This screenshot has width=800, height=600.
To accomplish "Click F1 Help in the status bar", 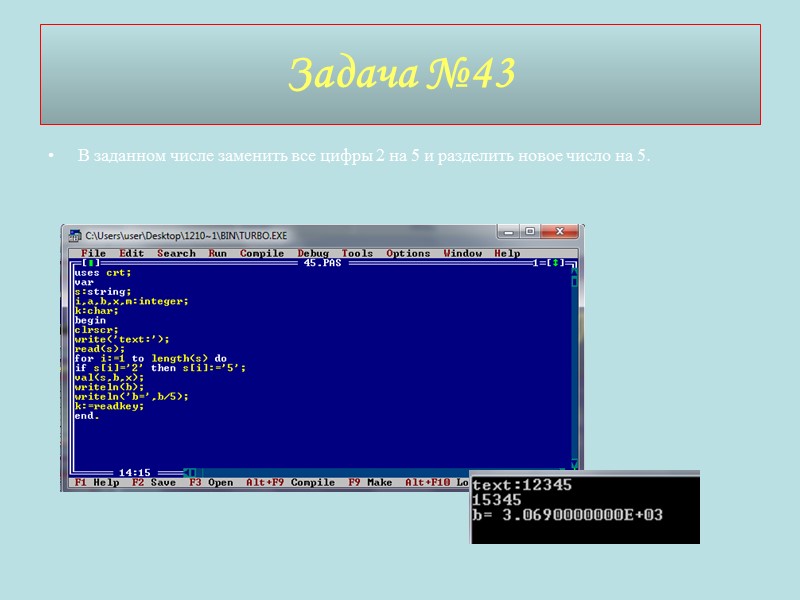I will [97, 482].
